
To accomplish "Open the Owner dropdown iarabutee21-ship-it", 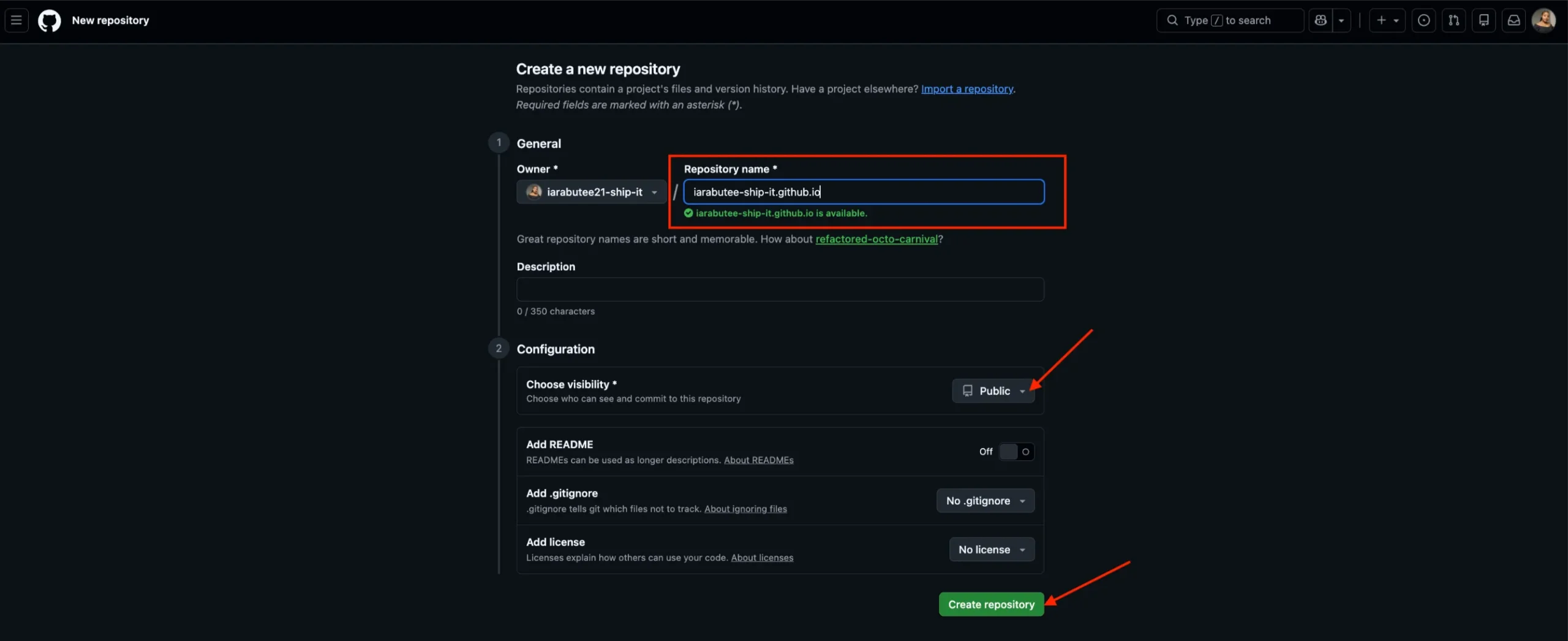I will click(x=591, y=192).
